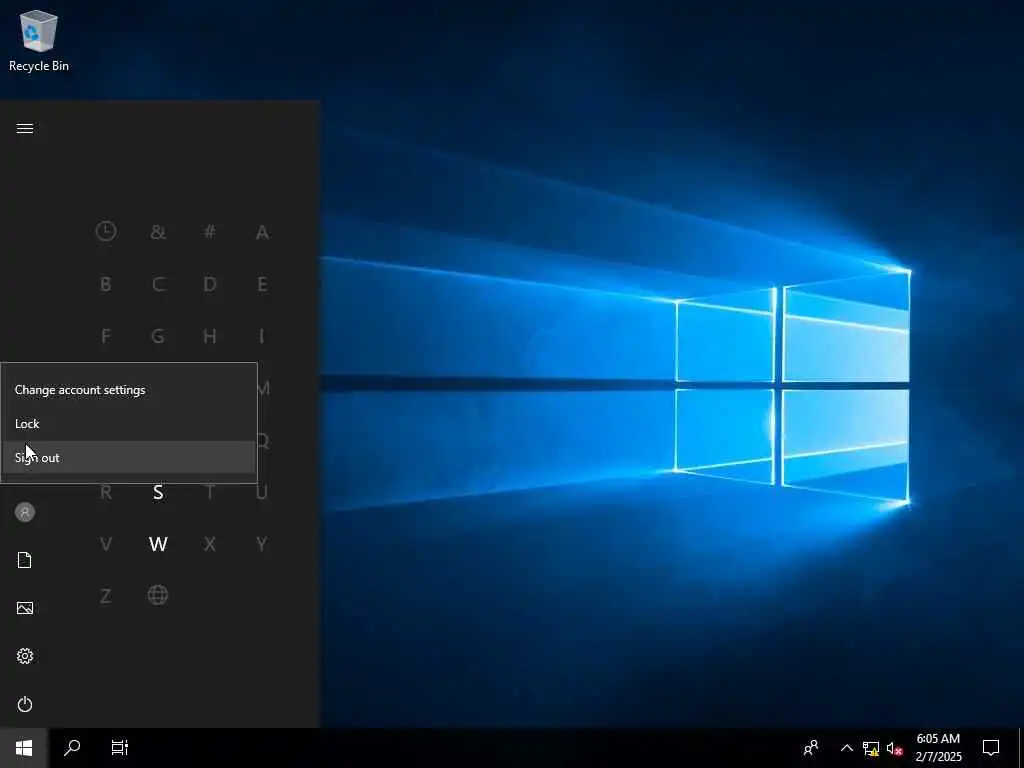Choose Sign out from the account menu
This screenshot has height=768, width=1024.
point(129,458)
